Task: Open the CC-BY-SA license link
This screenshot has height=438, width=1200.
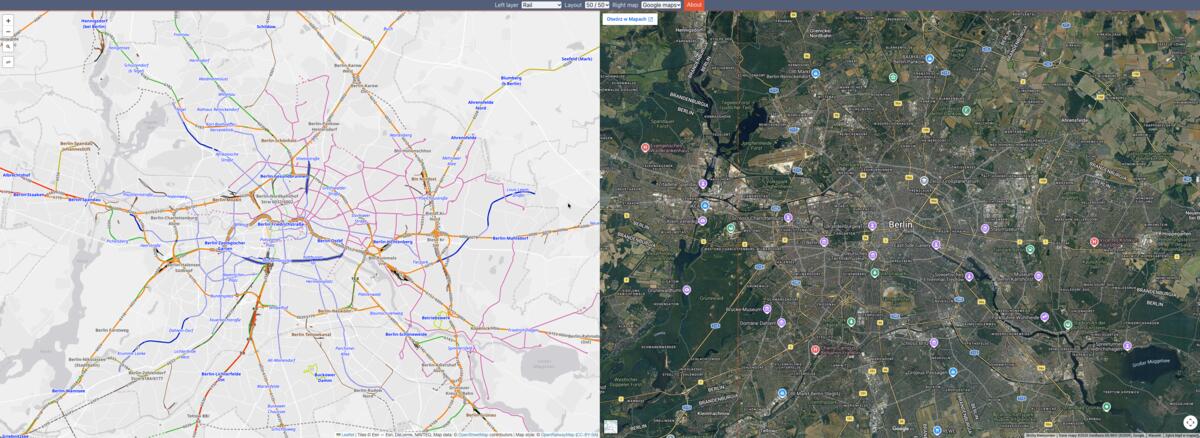Action: (x=587, y=435)
